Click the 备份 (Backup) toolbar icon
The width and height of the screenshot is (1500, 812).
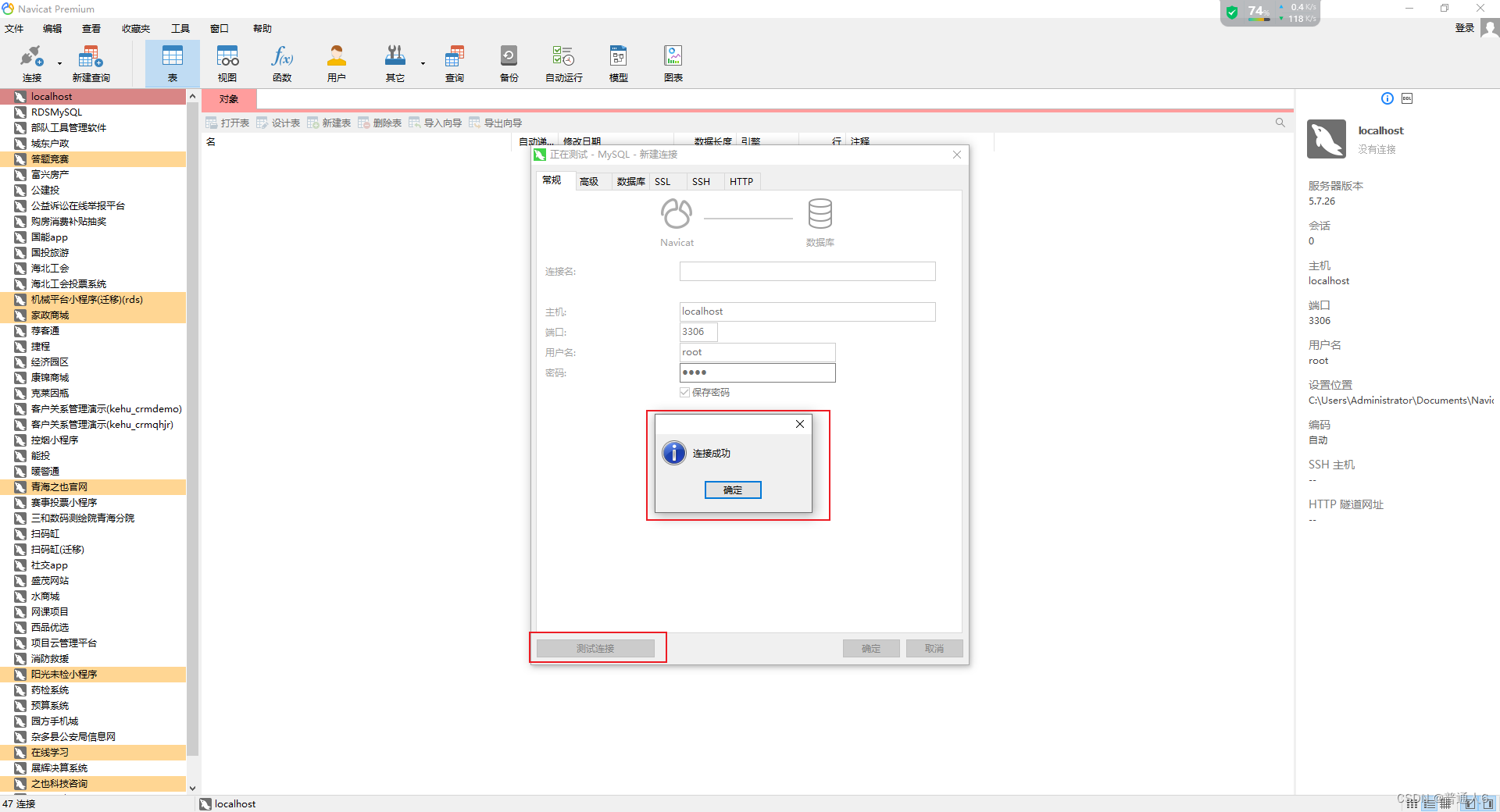[x=509, y=64]
